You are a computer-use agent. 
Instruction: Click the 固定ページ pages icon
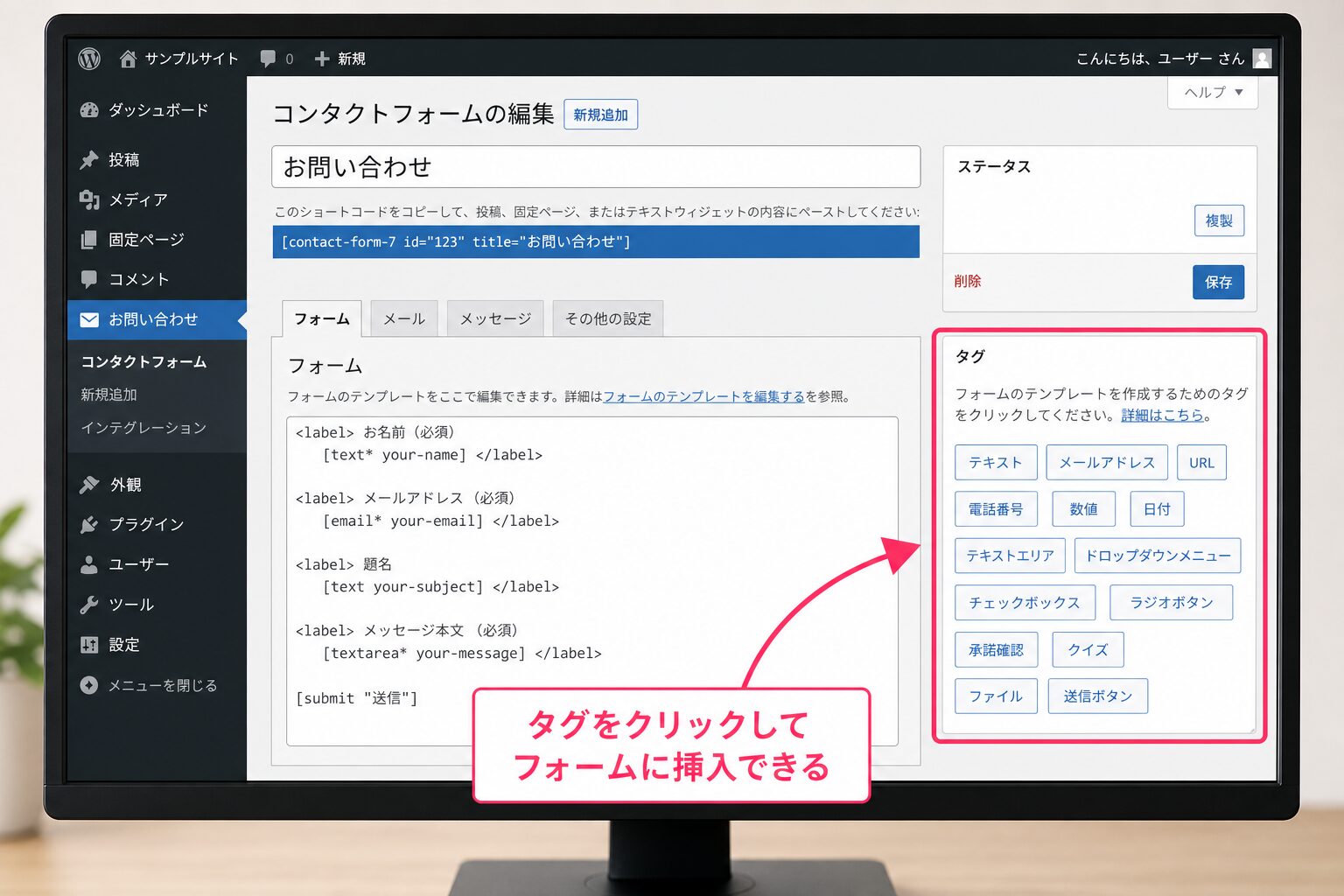(89, 240)
